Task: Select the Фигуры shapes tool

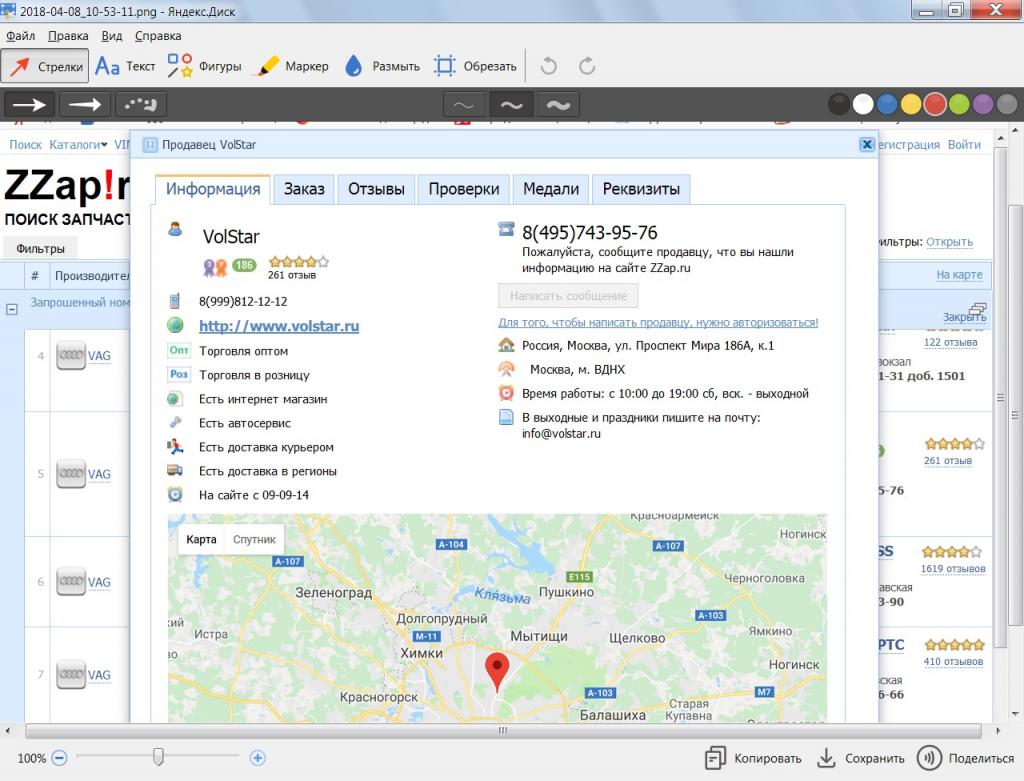Action: tap(204, 66)
